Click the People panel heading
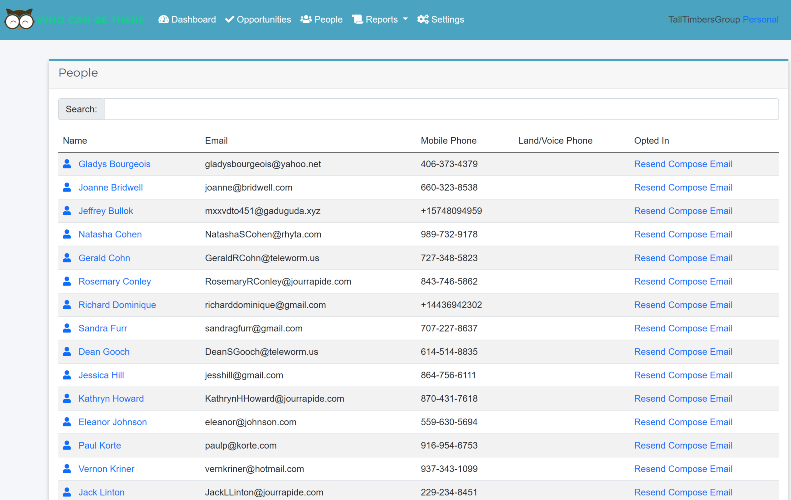Image resolution: width=791 pixels, height=500 pixels. pos(78,73)
